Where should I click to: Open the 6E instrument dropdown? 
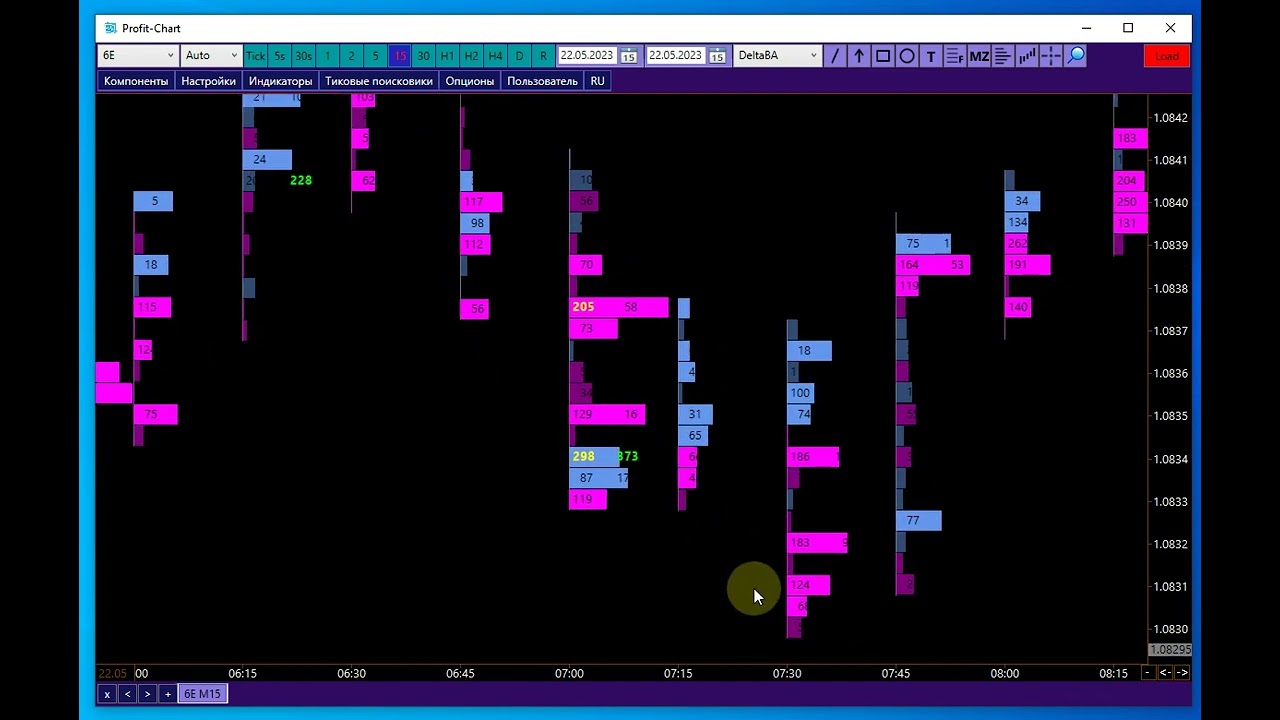tap(138, 56)
